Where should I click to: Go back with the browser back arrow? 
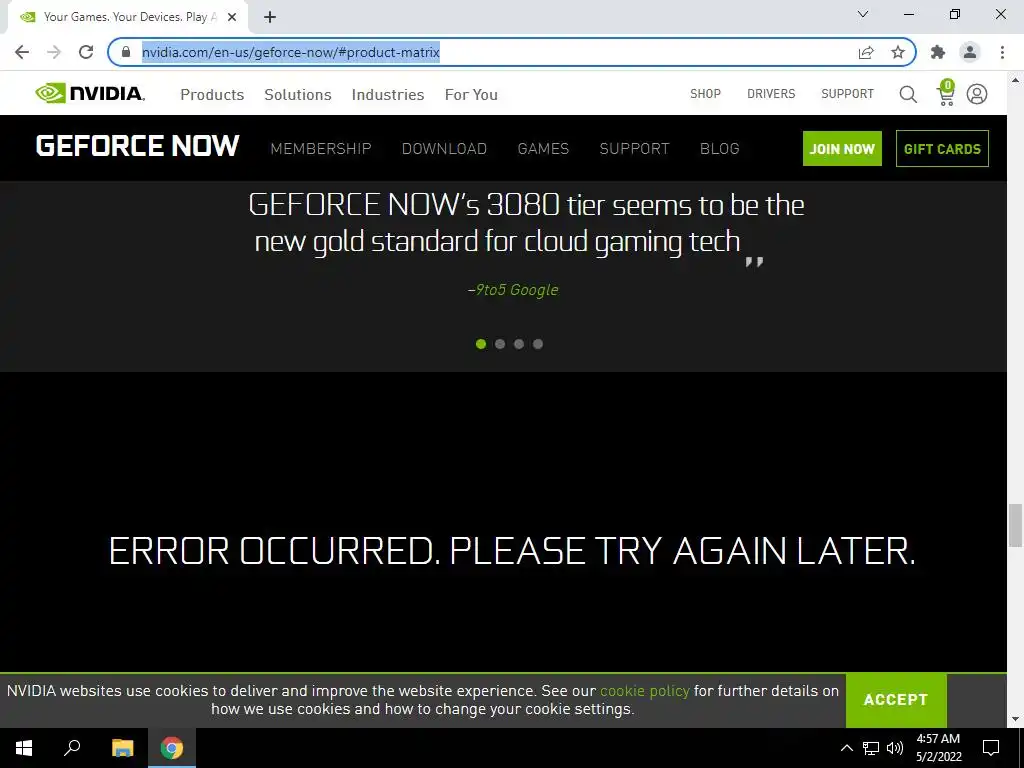(x=22, y=52)
